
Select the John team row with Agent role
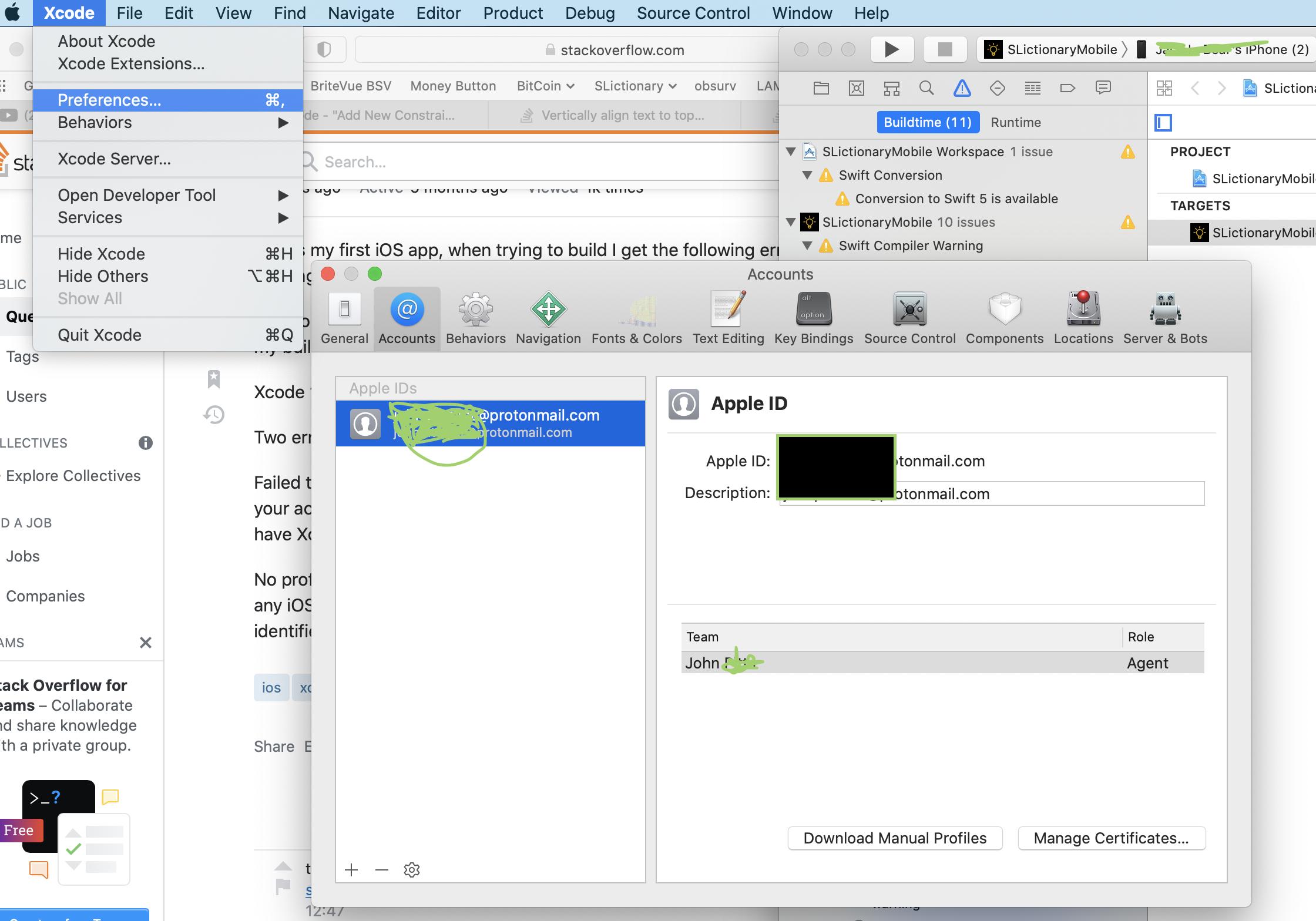[x=942, y=663]
